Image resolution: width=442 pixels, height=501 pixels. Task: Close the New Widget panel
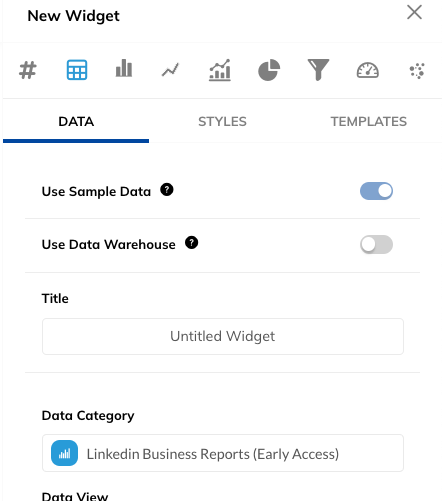pos(414,12)
